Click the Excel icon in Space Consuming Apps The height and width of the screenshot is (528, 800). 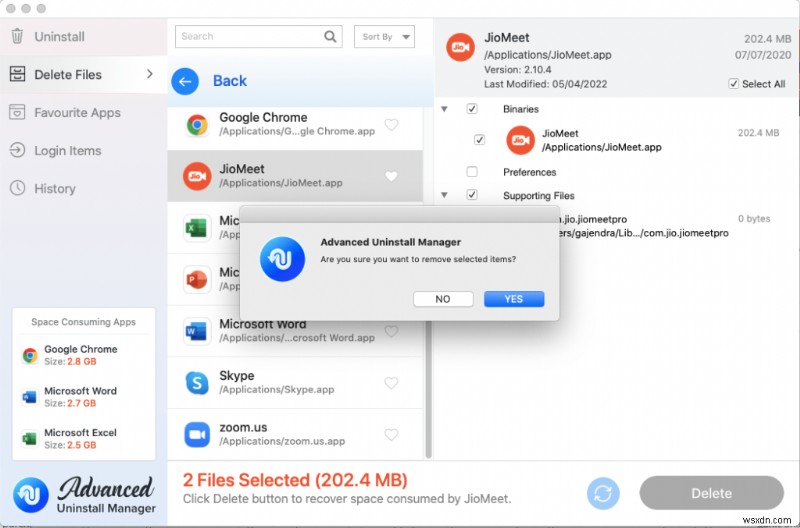pyautogui.click(x=30, y=438)
